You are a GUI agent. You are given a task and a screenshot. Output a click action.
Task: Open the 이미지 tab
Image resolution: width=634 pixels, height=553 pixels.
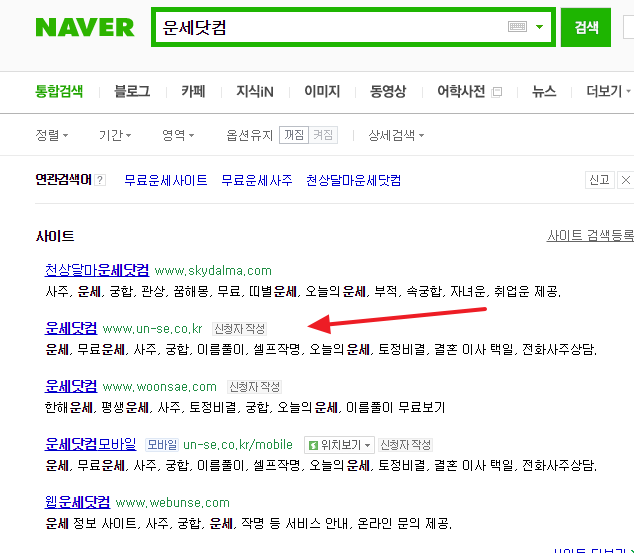322,91
